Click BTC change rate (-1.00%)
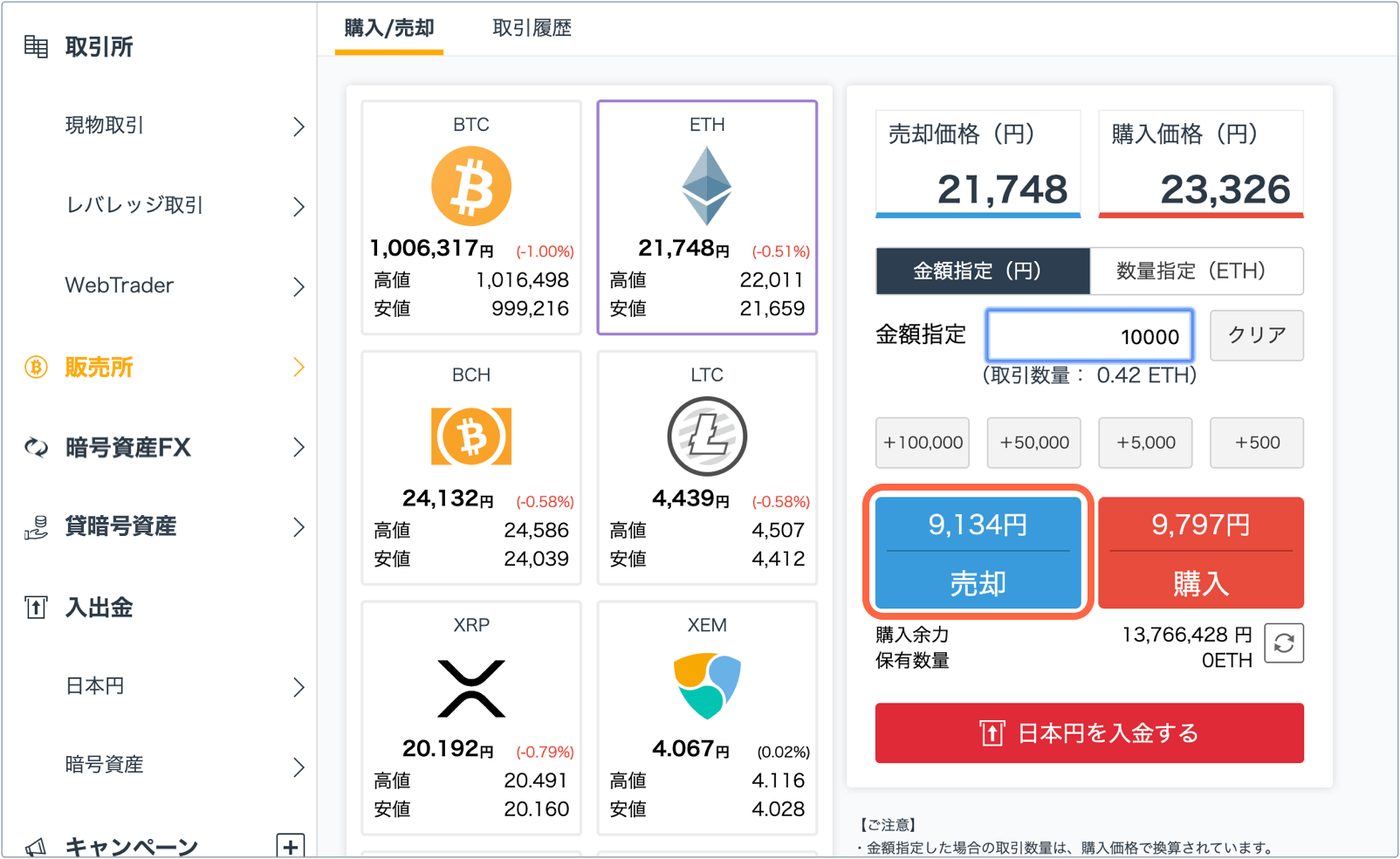The width and height of the screenshot is (1400, 859). (x=545, y=251)
